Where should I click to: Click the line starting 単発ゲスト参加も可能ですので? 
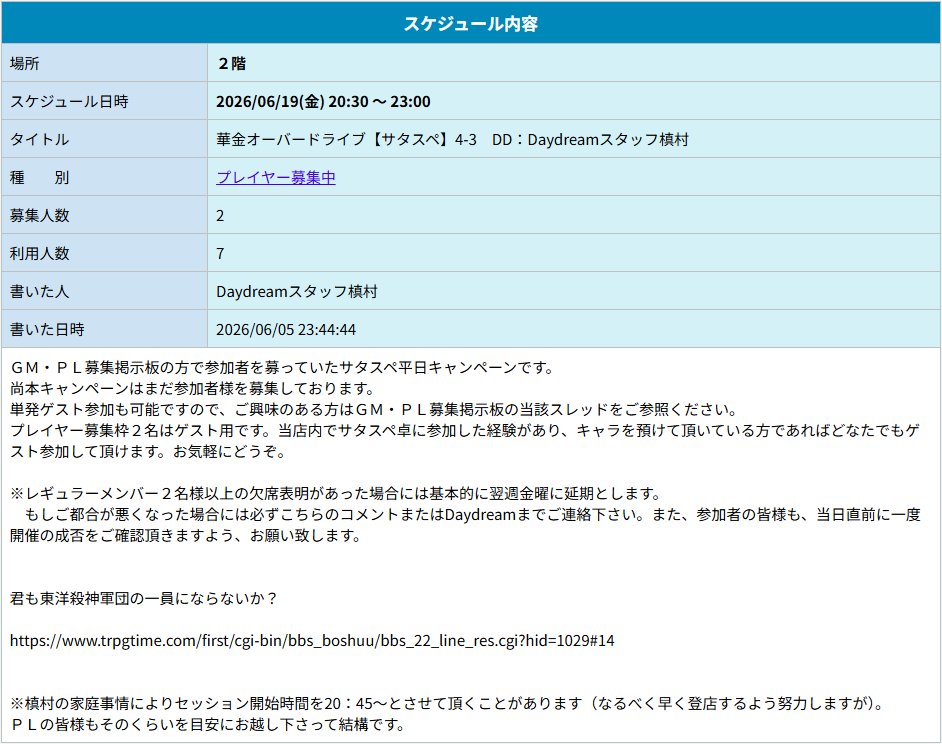pos(374,409)
